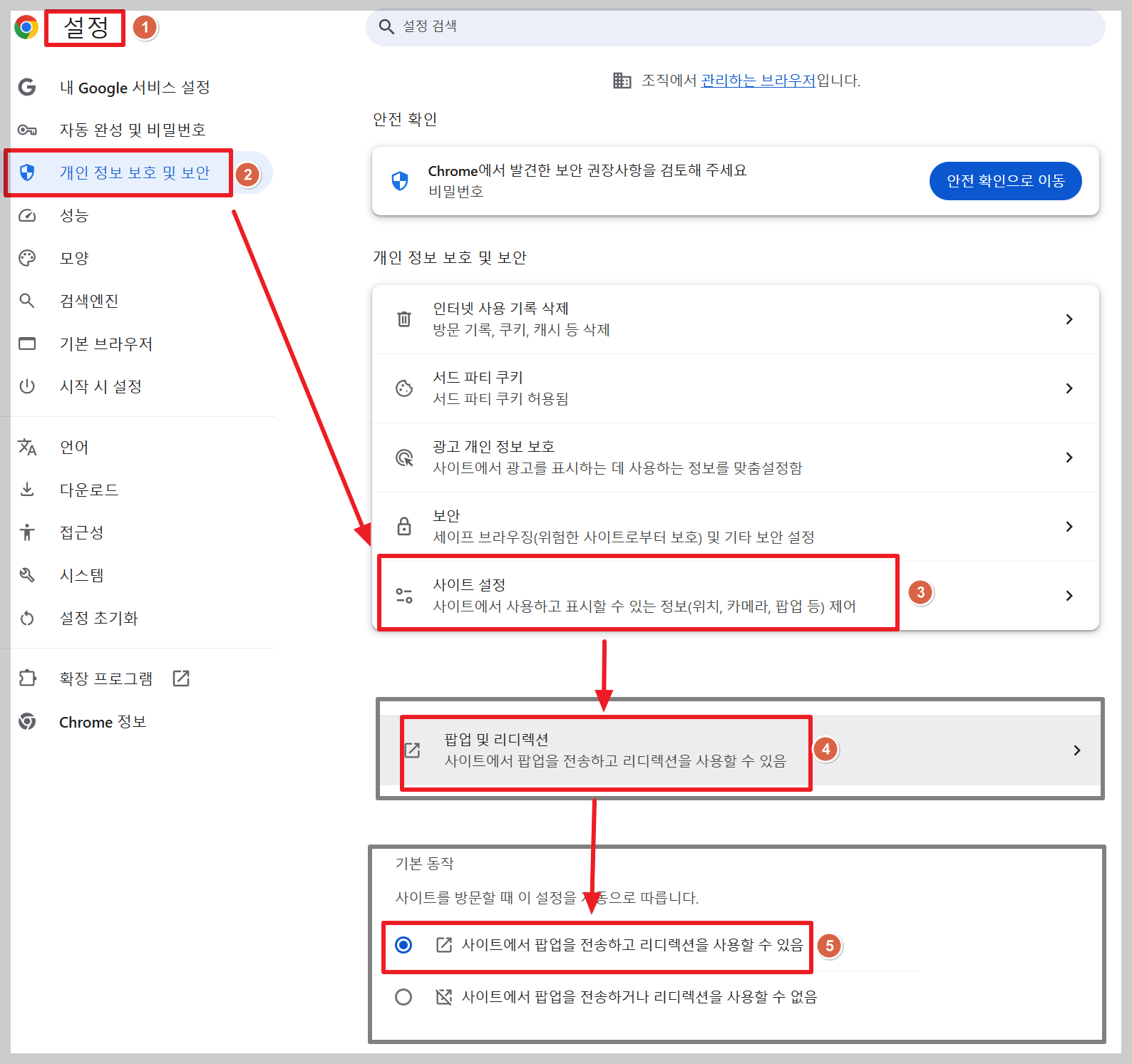Go to 시작 시 설정 page
This screenshot has height=1064, width=1132.
101,386
